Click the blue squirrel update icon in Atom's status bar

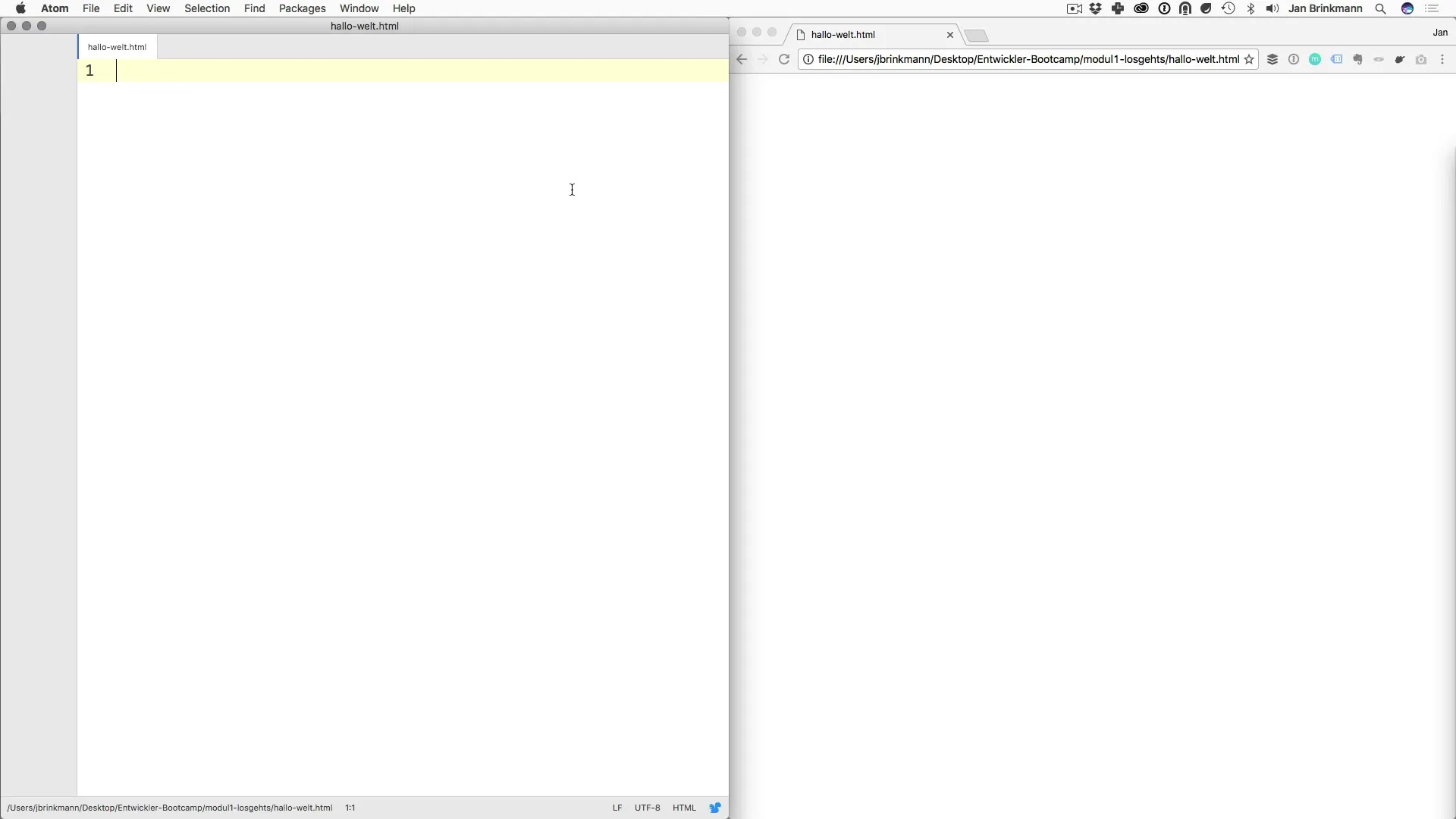[x=715, y=808]
